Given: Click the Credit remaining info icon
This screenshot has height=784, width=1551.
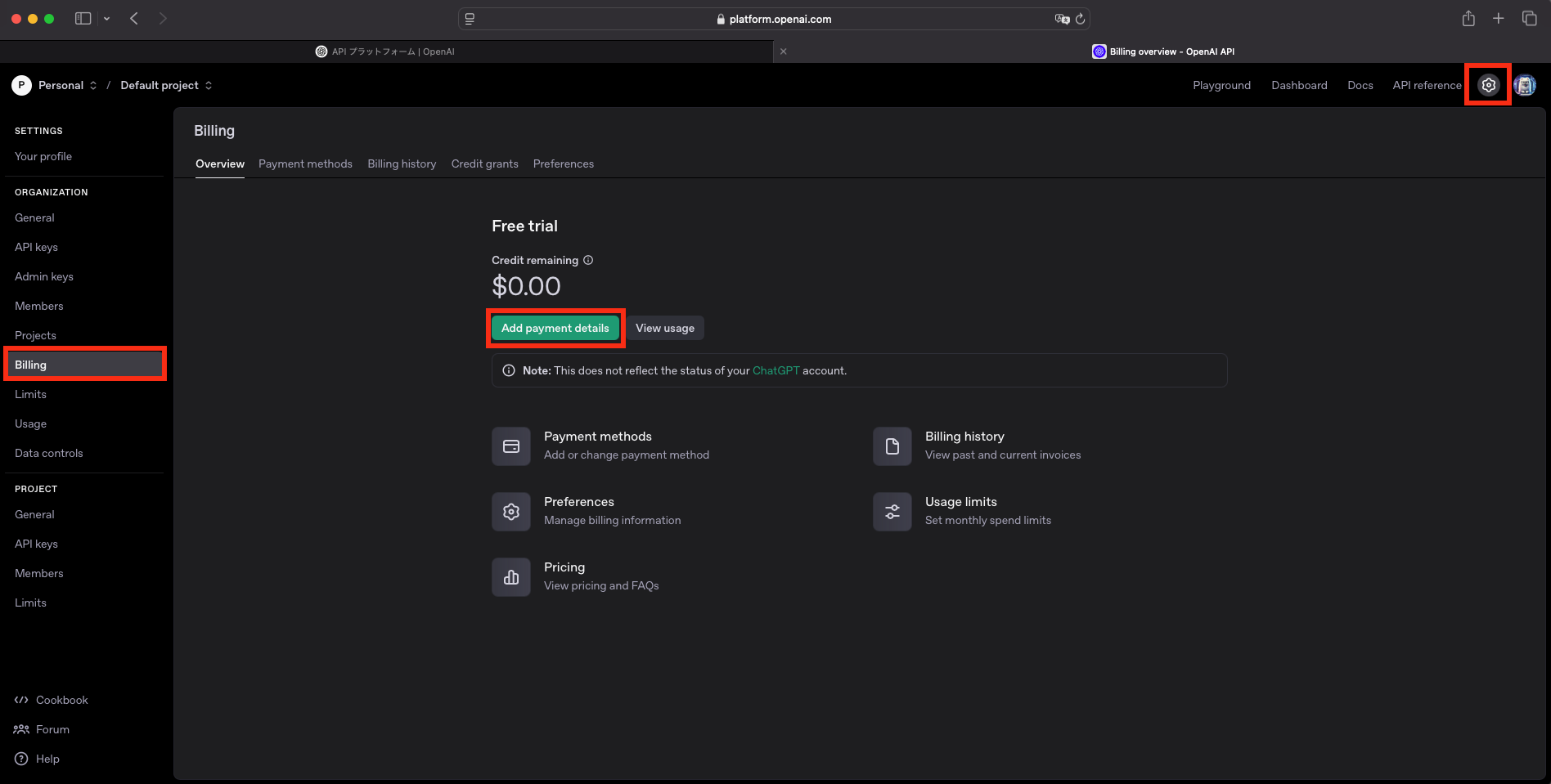Looking at the screenshot, I should tap(588, 260).
